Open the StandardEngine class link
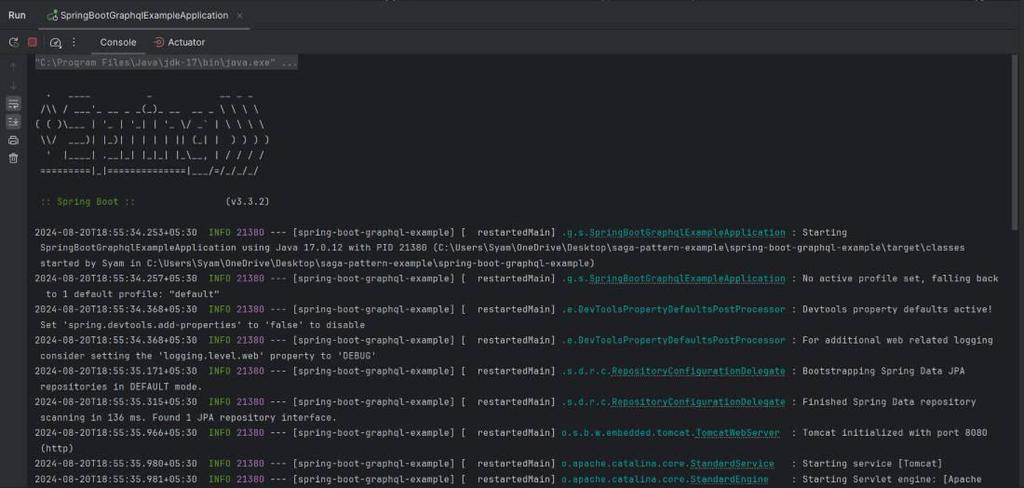The height and width of the screenshot is (488, 1024). pos(729,479)
